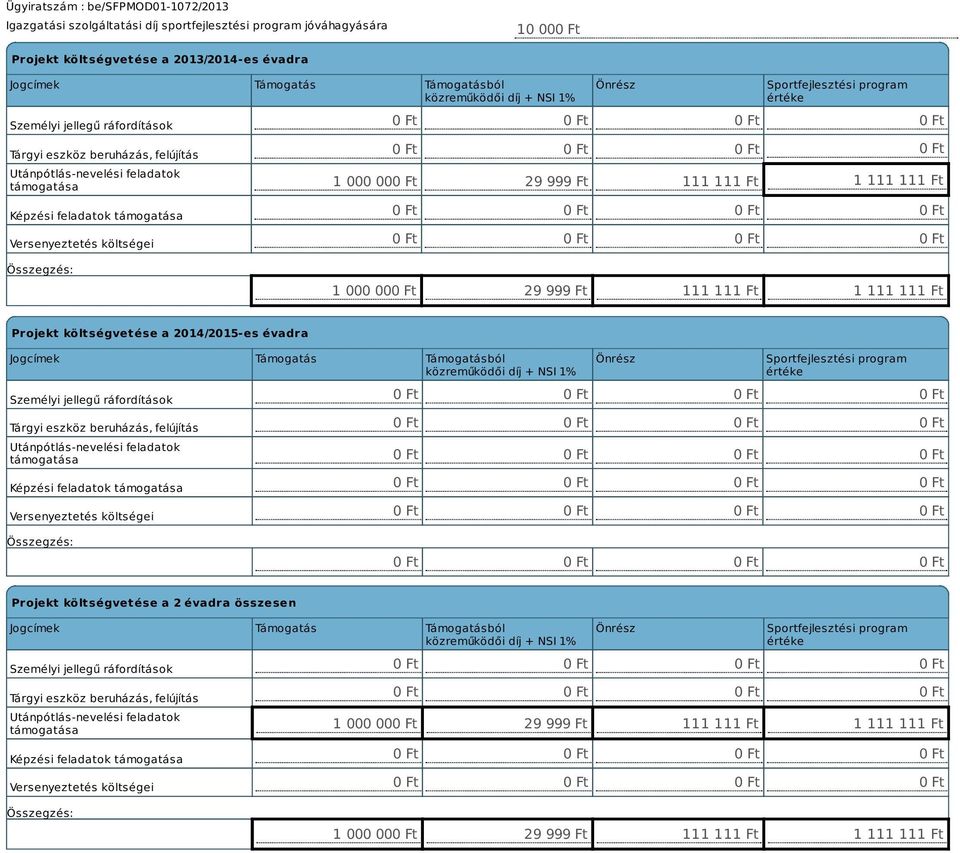Click Támogatás field of 2013/2014 Tárgyi eszköz beruházás

[x=336, y=149]
